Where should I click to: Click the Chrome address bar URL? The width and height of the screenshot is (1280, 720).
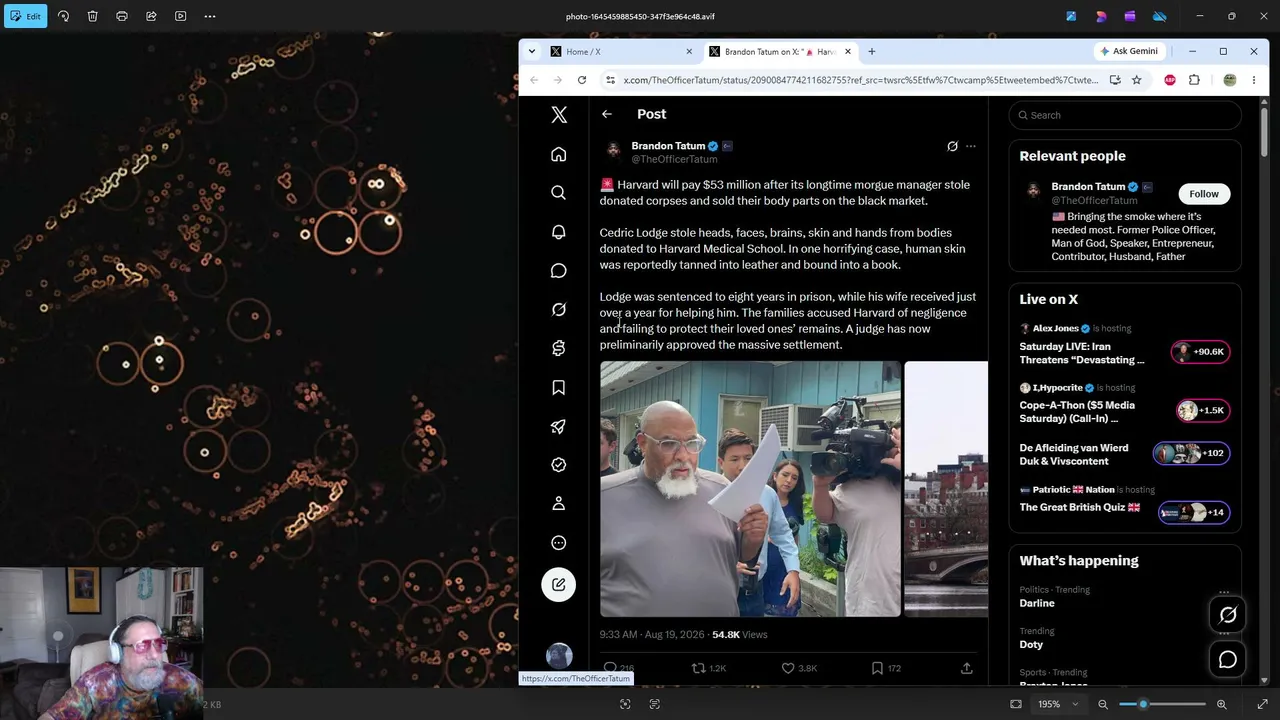tap(860, 80)
